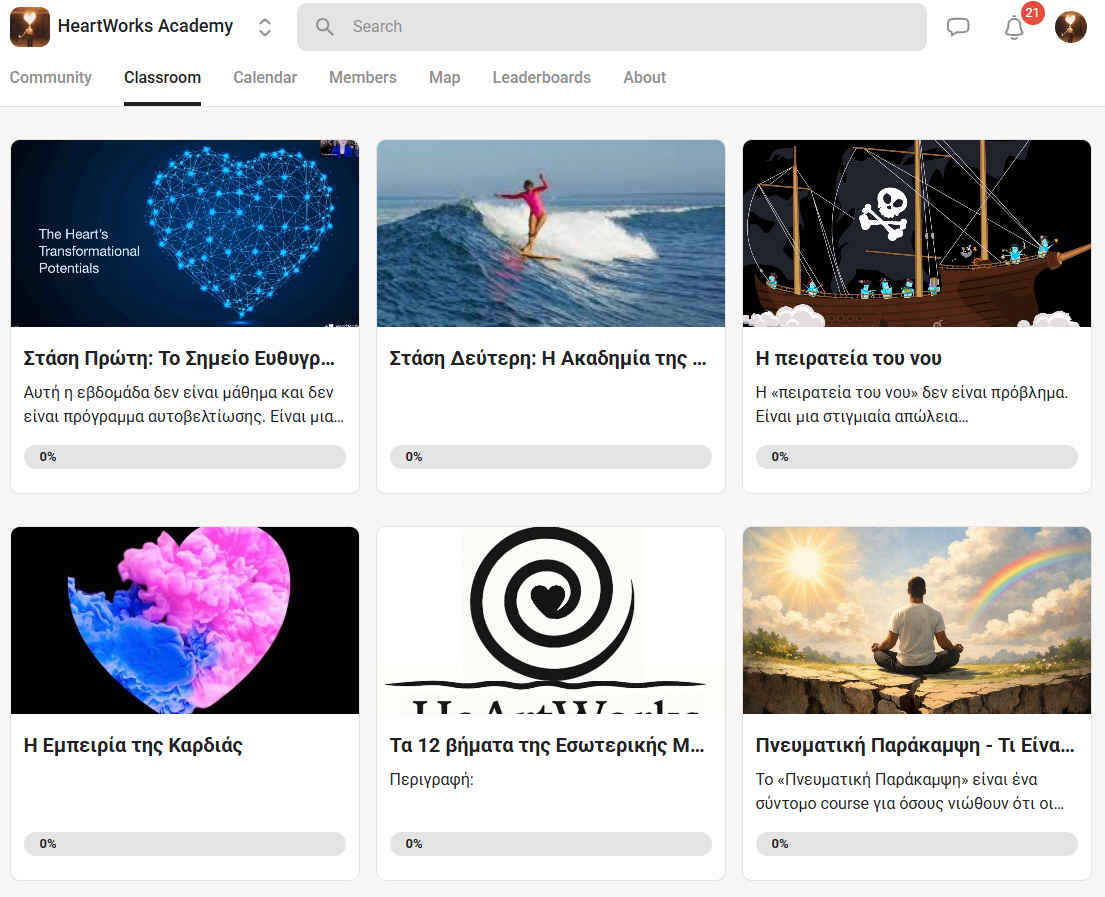This screenshot has height=897, width=1105.
Task: Expand the HeartWorks Academy group switcher
Action: pyautogui.click(x=265, y=27)
